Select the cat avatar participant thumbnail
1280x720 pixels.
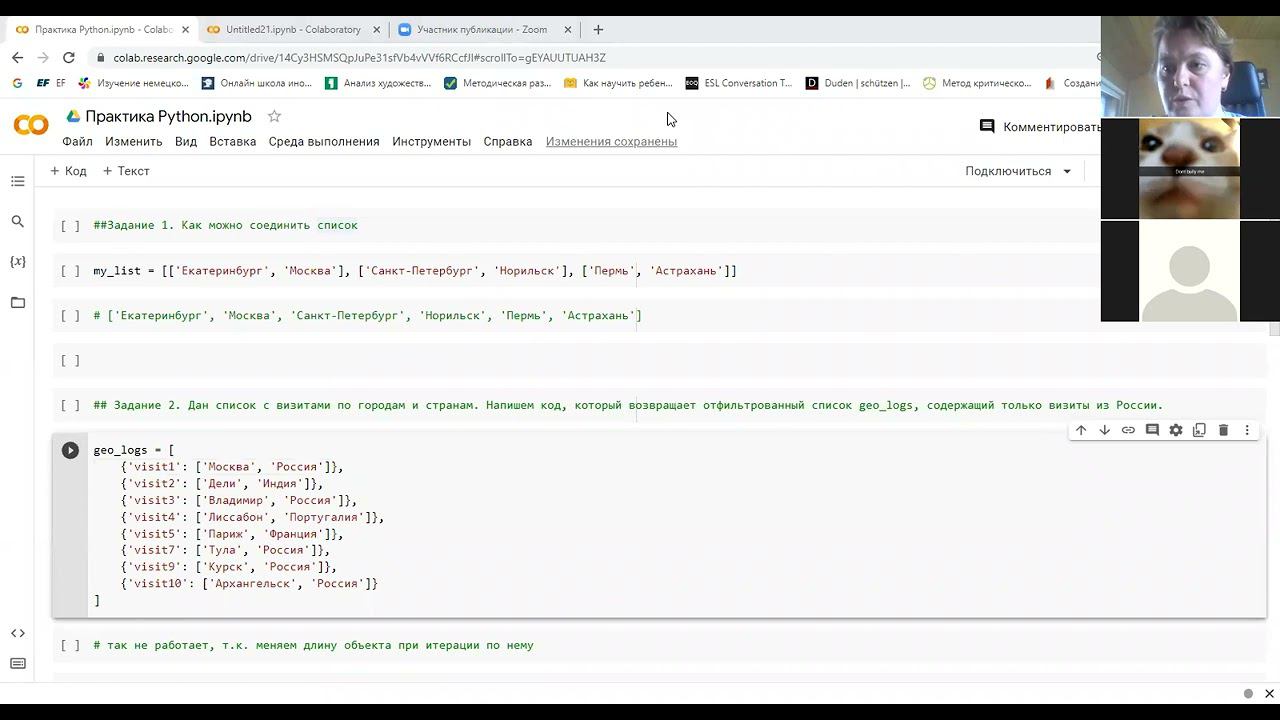1190,169
